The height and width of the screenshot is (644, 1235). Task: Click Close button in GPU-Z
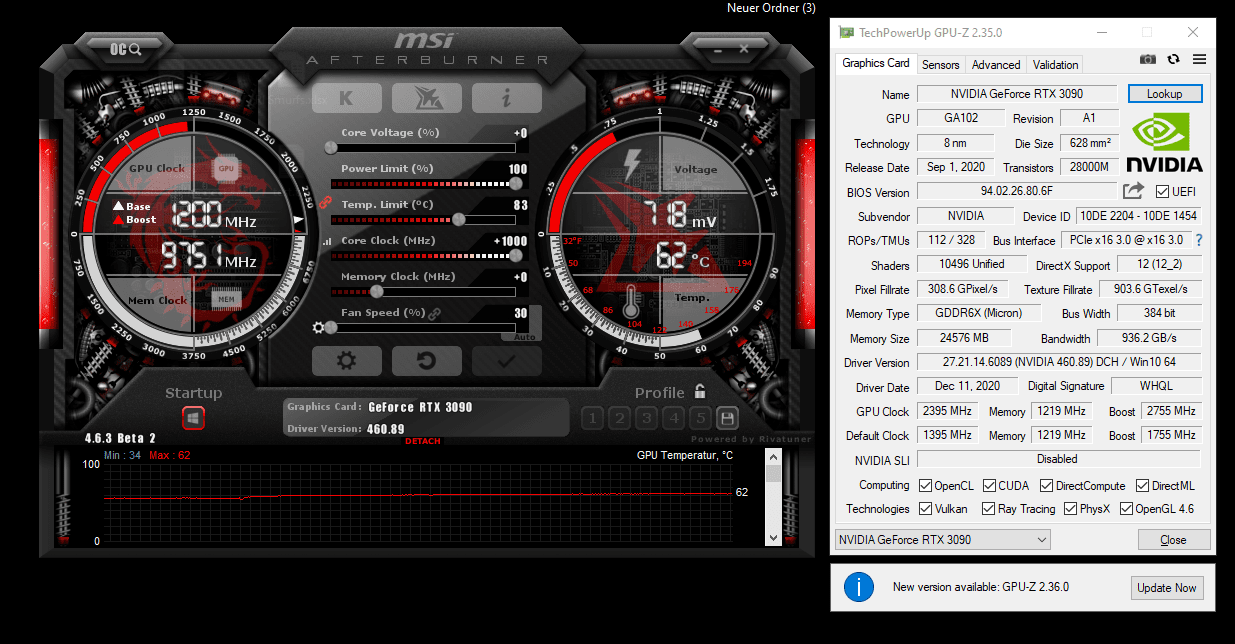click(x=1174, y=540)
